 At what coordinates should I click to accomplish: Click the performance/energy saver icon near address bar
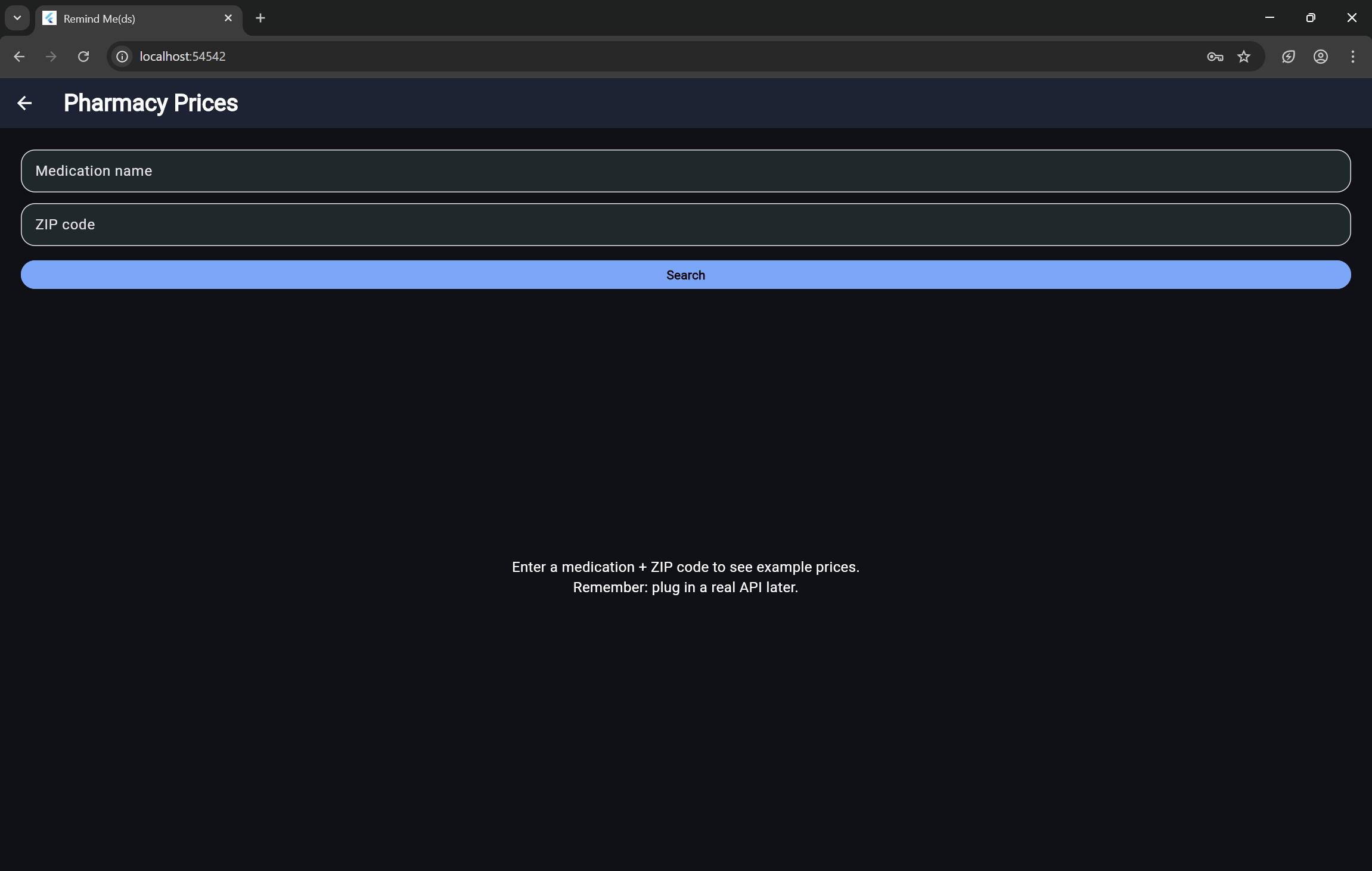tap(1289, 56)
